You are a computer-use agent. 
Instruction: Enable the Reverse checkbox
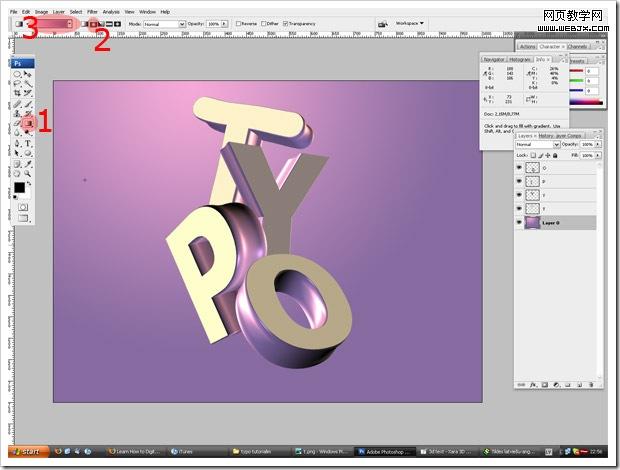tap(238, 24)
